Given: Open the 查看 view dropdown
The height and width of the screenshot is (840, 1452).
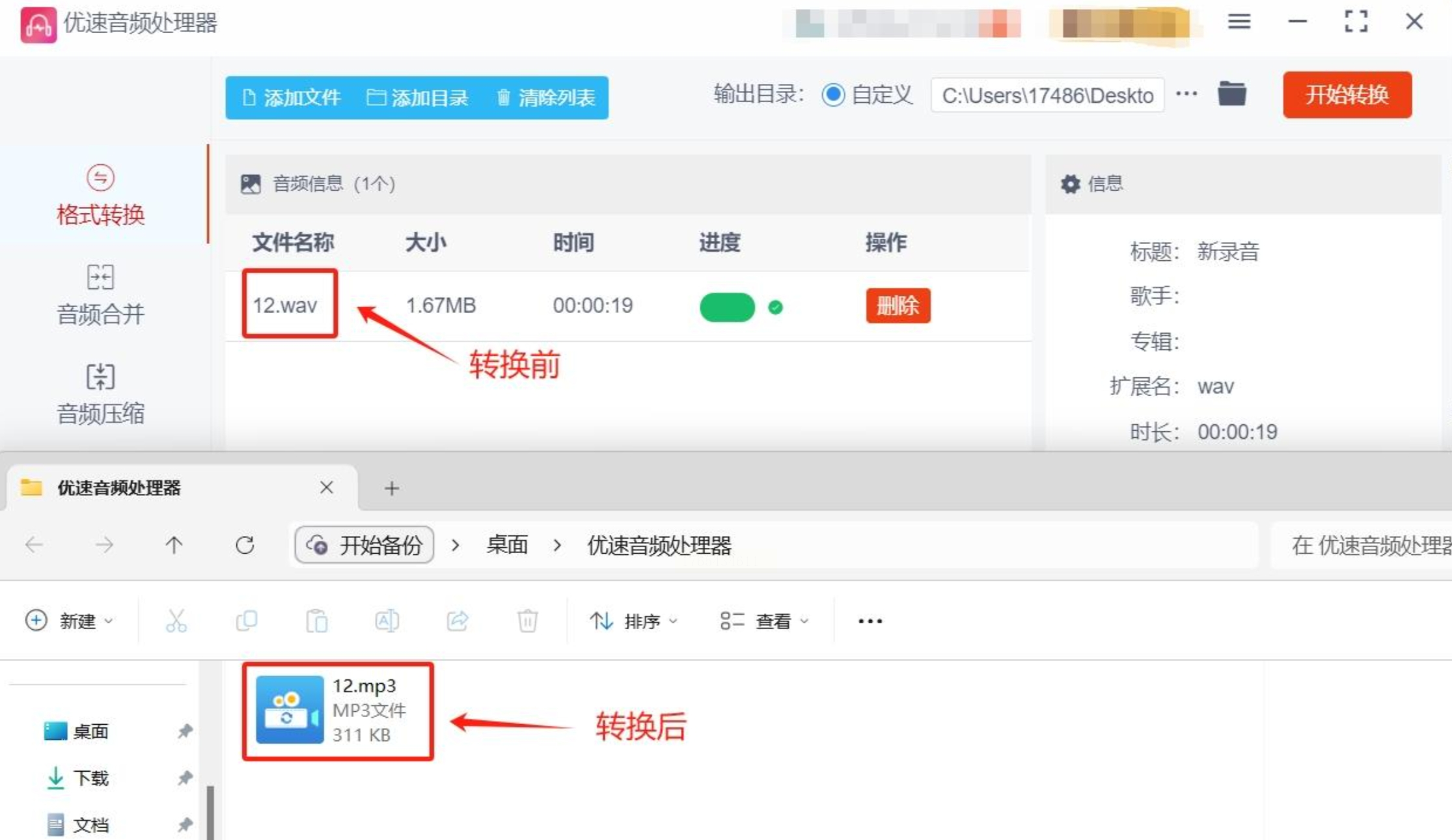Looking at the screenshot, I should [765, 621].
